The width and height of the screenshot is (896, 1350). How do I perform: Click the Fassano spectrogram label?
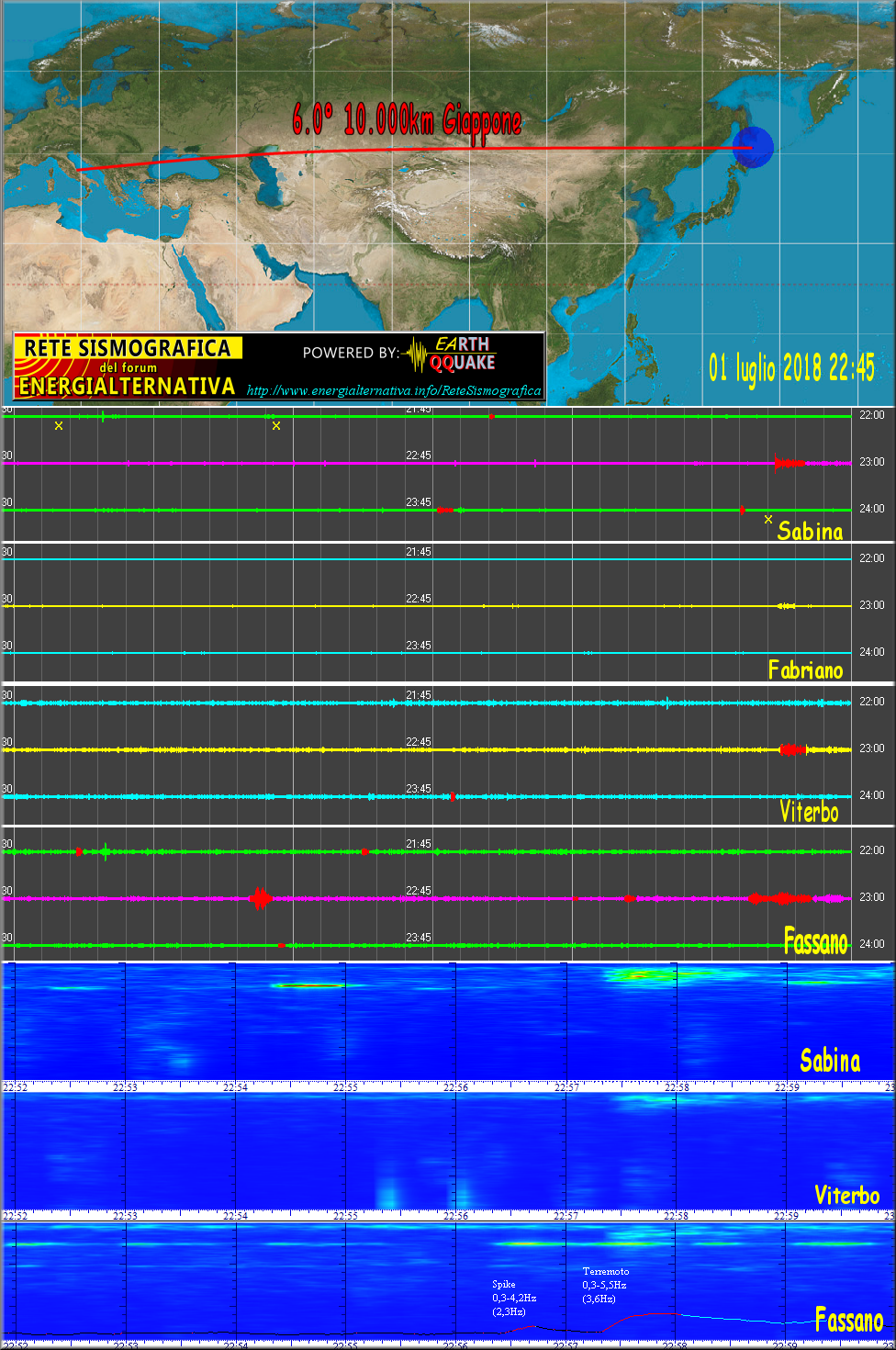click(x=849, y=1321)
